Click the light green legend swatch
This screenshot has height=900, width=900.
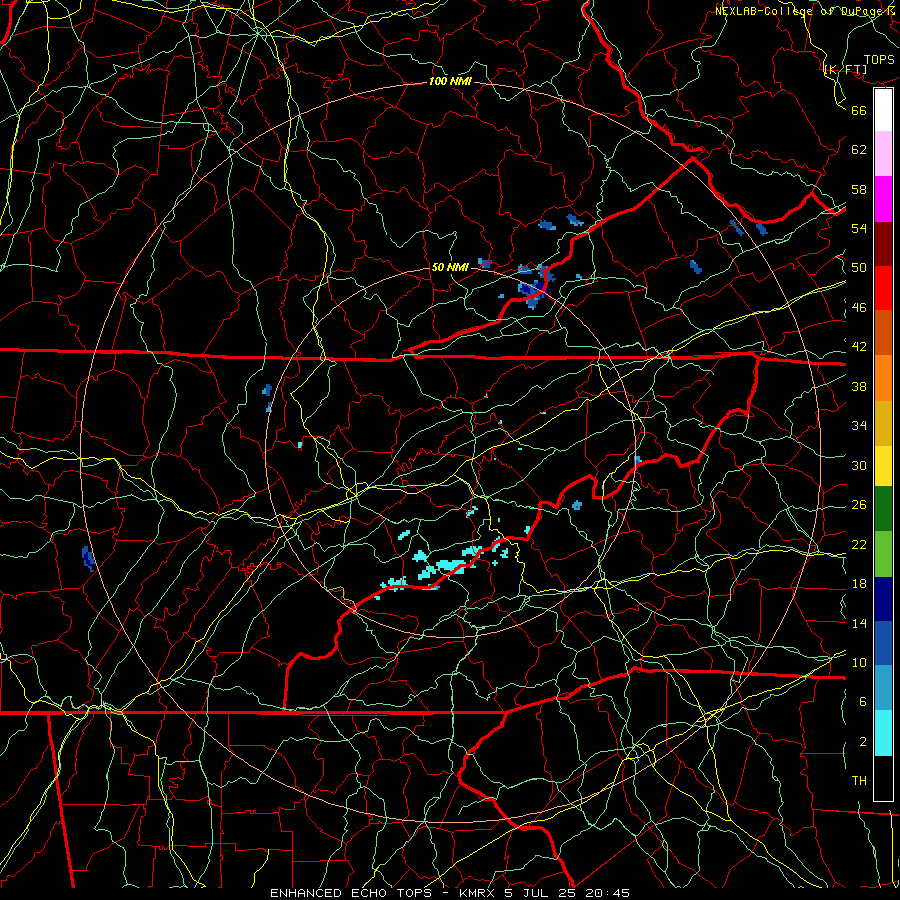tap(883, 553)
